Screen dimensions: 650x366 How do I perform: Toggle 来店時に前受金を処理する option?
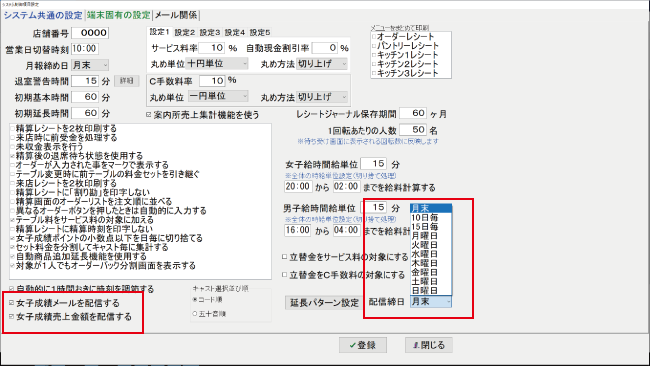[13, 138]
